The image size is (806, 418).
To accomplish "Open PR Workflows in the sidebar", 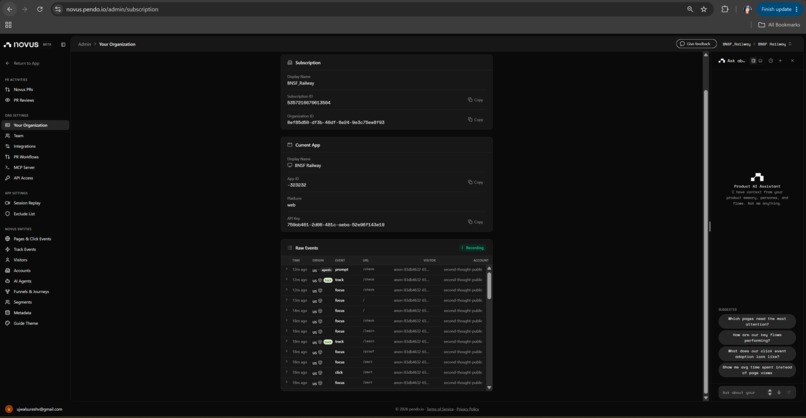I will 34,157.
